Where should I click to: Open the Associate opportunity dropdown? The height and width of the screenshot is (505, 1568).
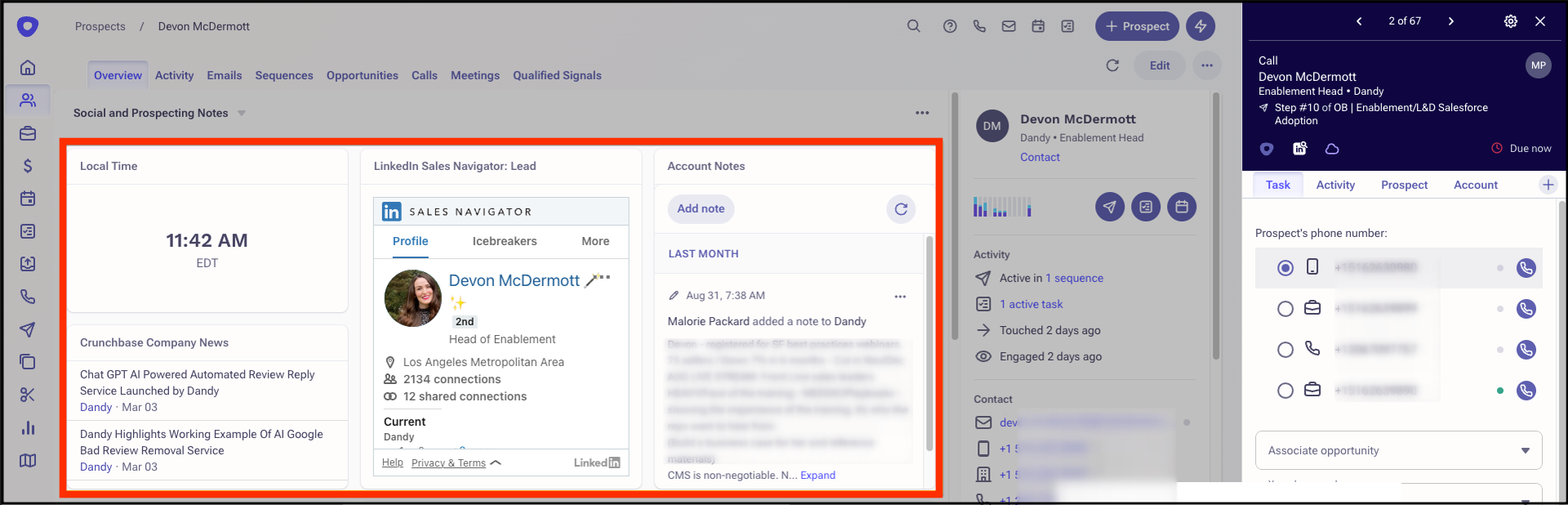coord(1398,450)
